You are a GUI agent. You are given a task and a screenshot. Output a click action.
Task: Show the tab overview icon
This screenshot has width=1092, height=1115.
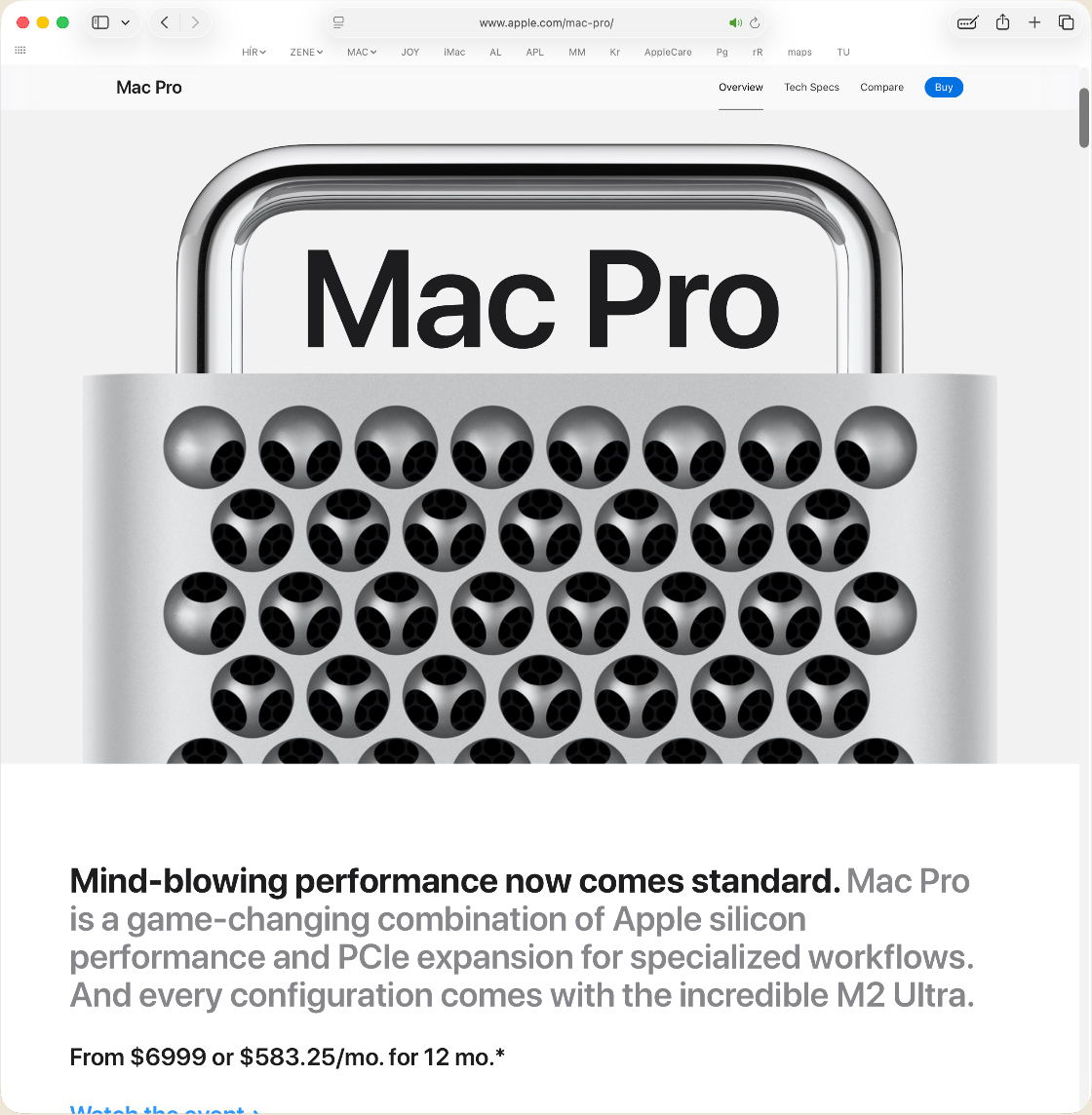click(1066, 22)
